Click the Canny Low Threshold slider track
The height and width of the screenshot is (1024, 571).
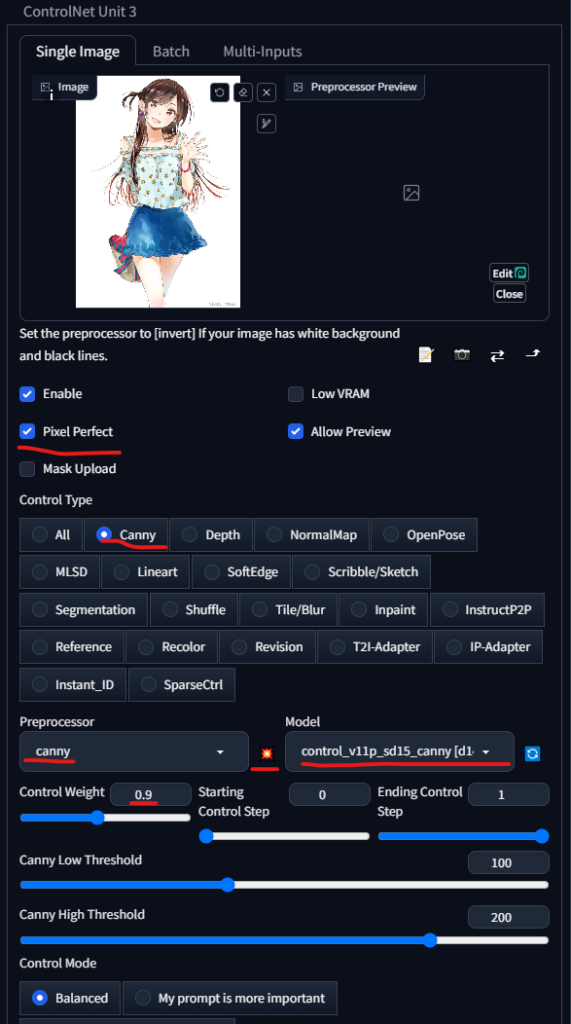[x=284, y=885]
